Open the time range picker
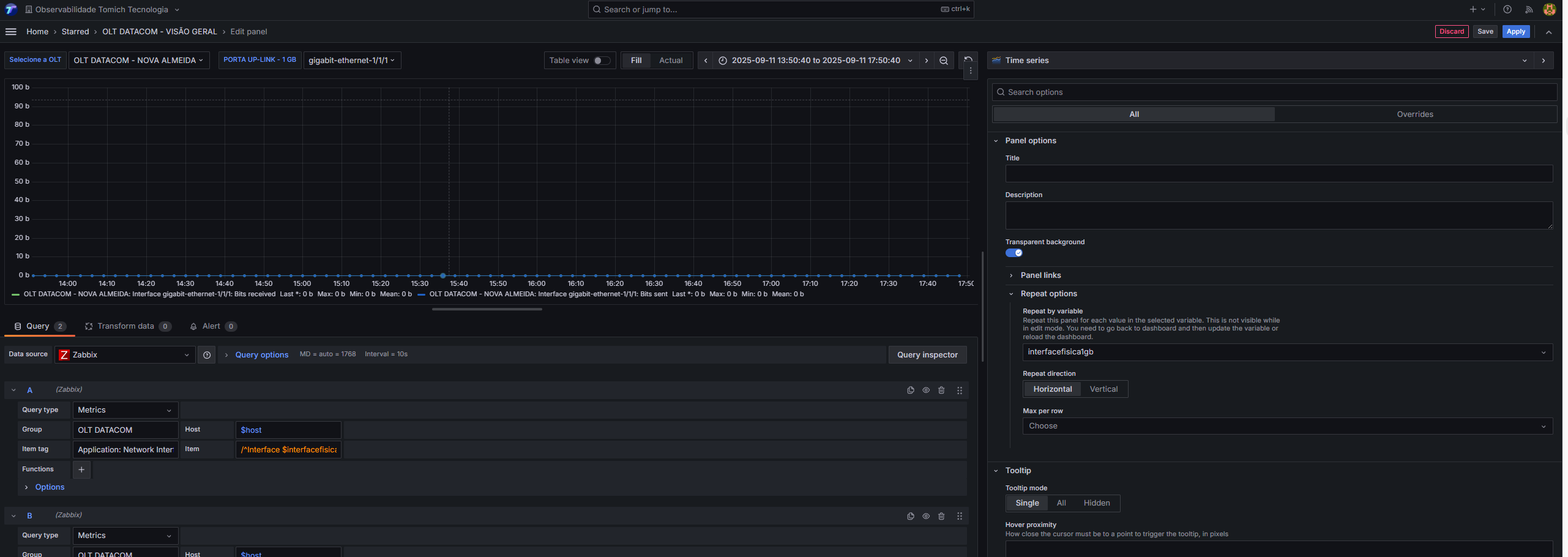 815,61
